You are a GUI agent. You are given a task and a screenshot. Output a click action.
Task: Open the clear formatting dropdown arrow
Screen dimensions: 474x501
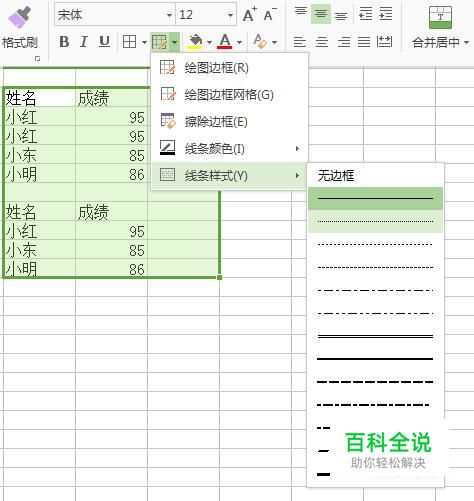click(274, 42)
